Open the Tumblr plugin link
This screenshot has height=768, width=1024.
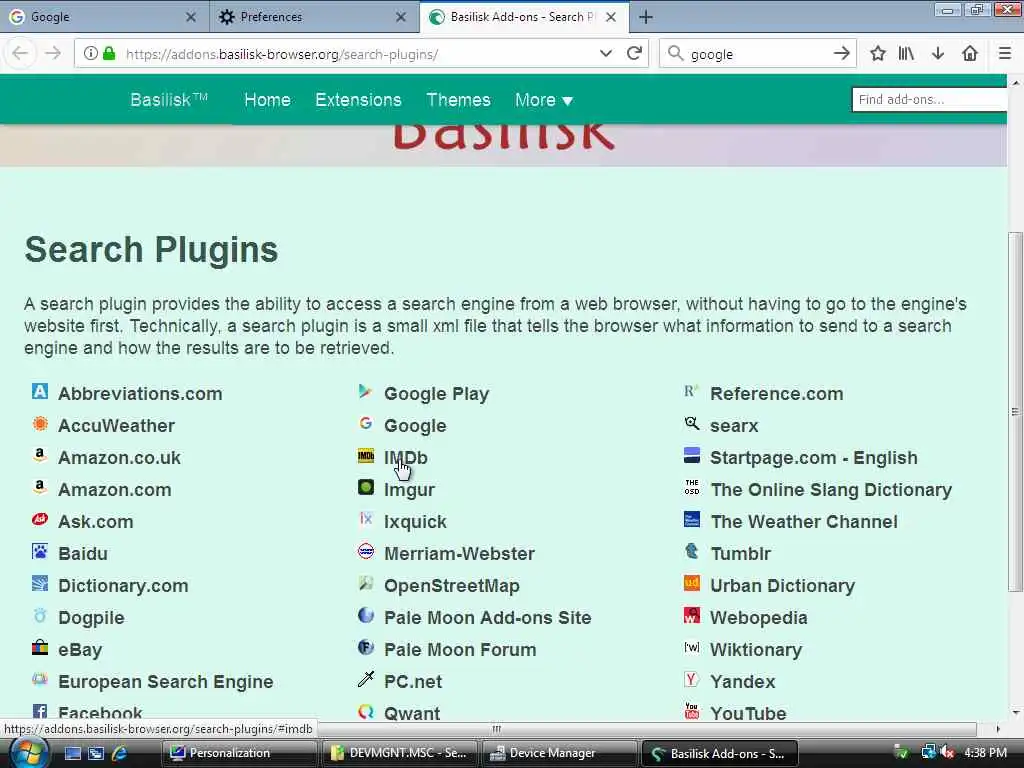[741, 554]
